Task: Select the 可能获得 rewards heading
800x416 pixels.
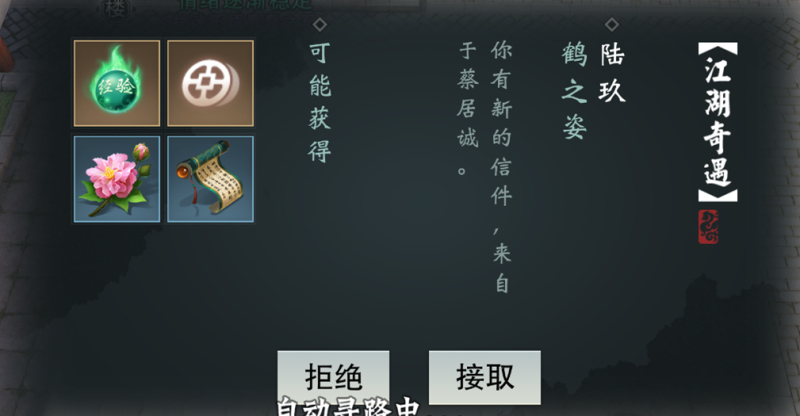Action: tap(320, 102)
